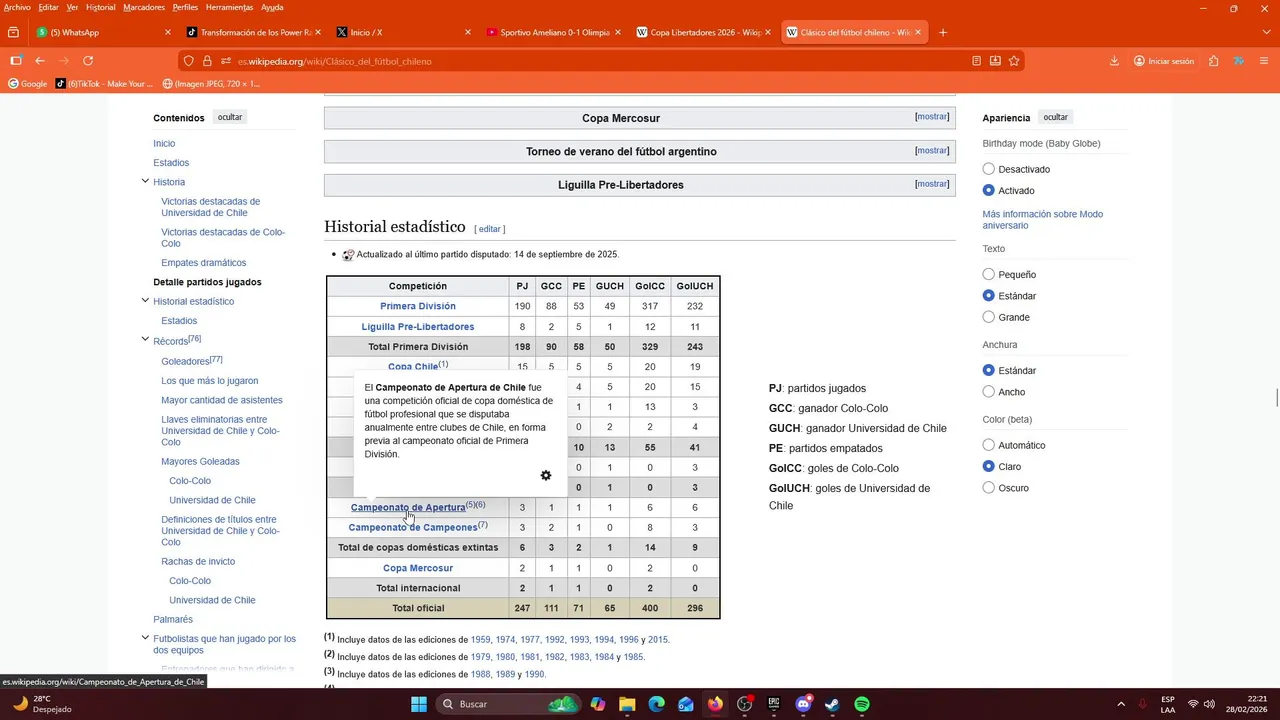The width and height of the screenshot is (1280, 720).
Task: Edit the Historial estadístico section
Action: pyautogui.click(x=489, y=229)
